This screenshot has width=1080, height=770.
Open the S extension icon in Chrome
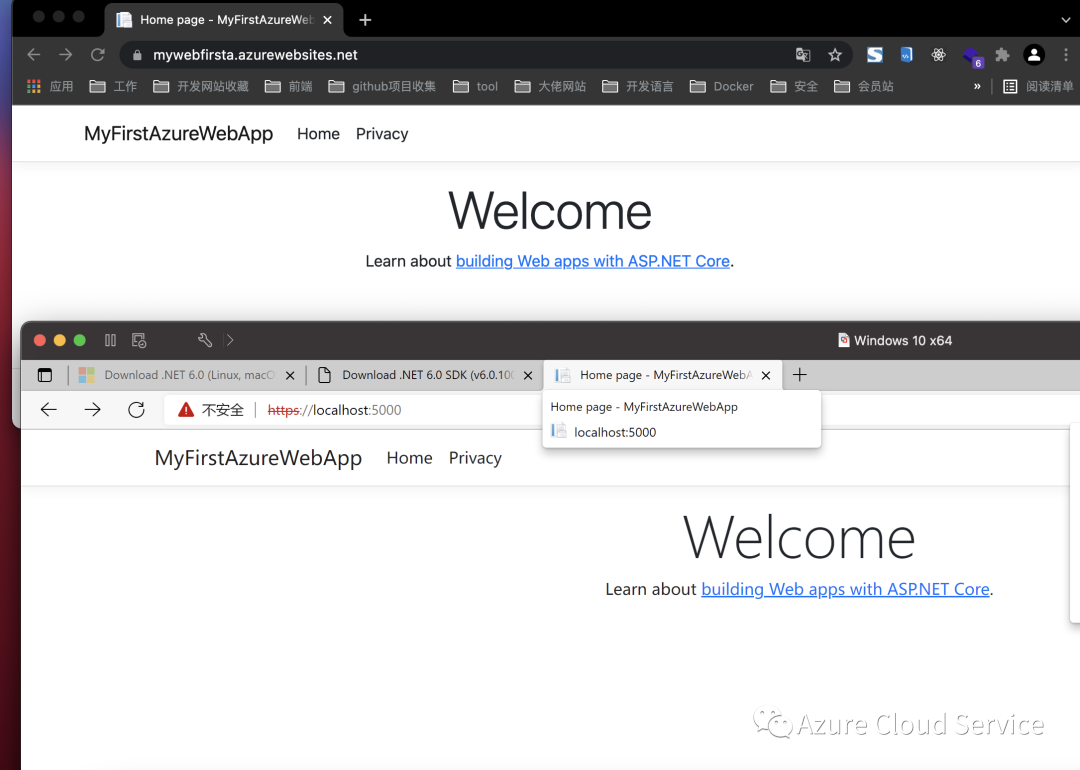[x=875, y=55]
